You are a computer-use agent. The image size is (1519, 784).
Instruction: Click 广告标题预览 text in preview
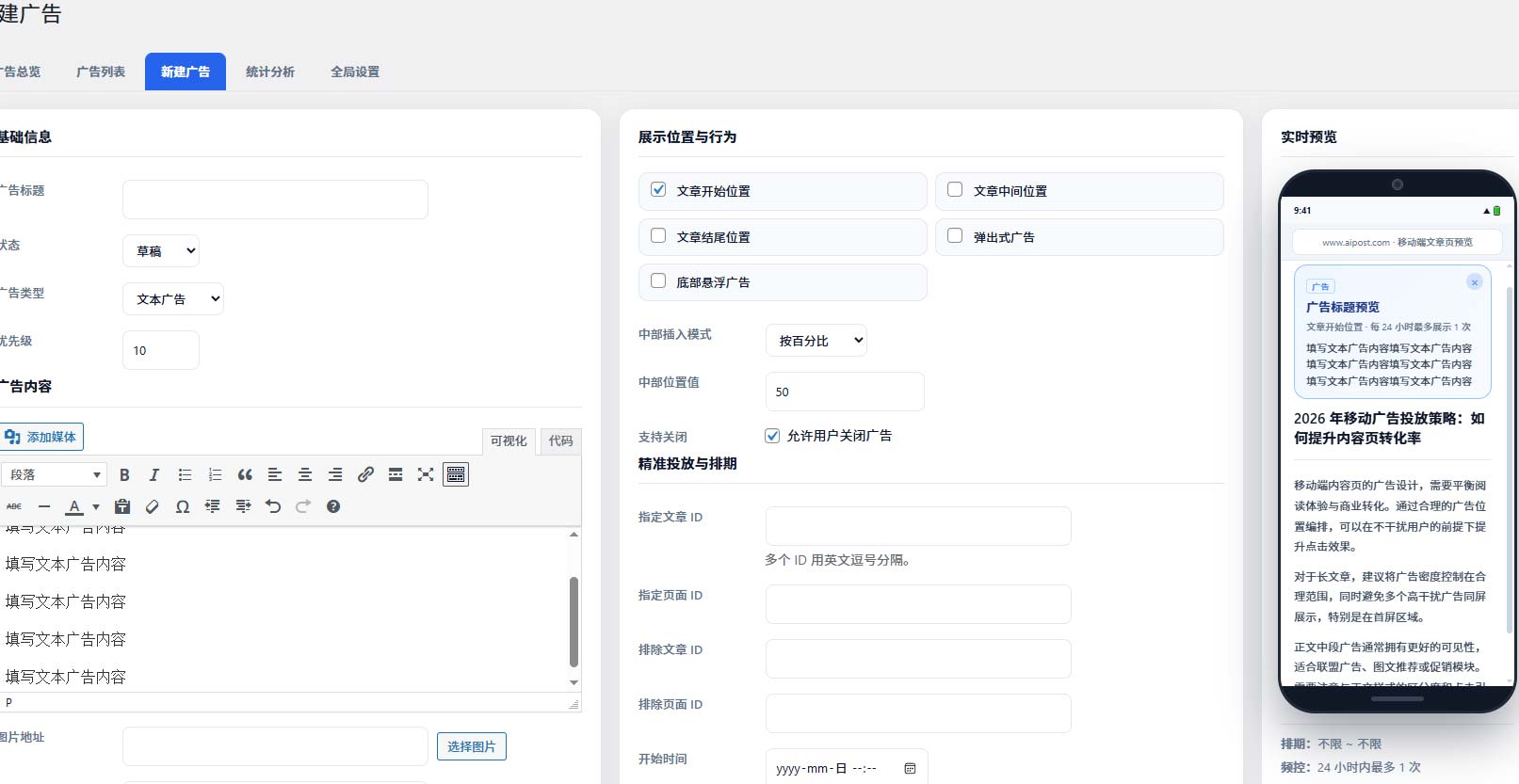[x=1342, y=307]
